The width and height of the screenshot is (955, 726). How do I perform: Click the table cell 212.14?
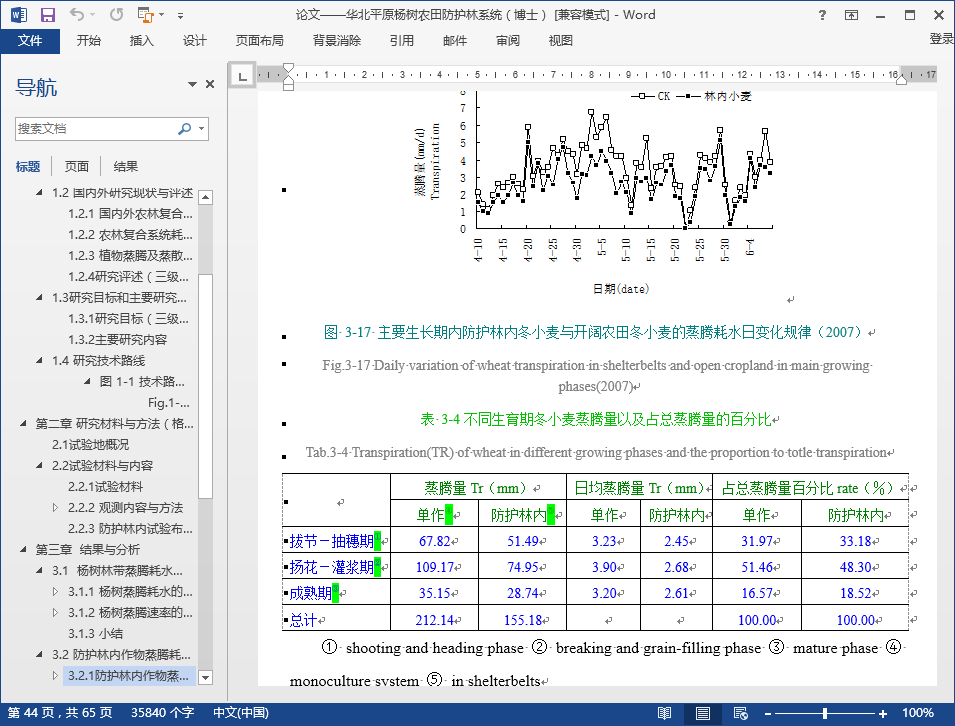(x=434, y=620)
